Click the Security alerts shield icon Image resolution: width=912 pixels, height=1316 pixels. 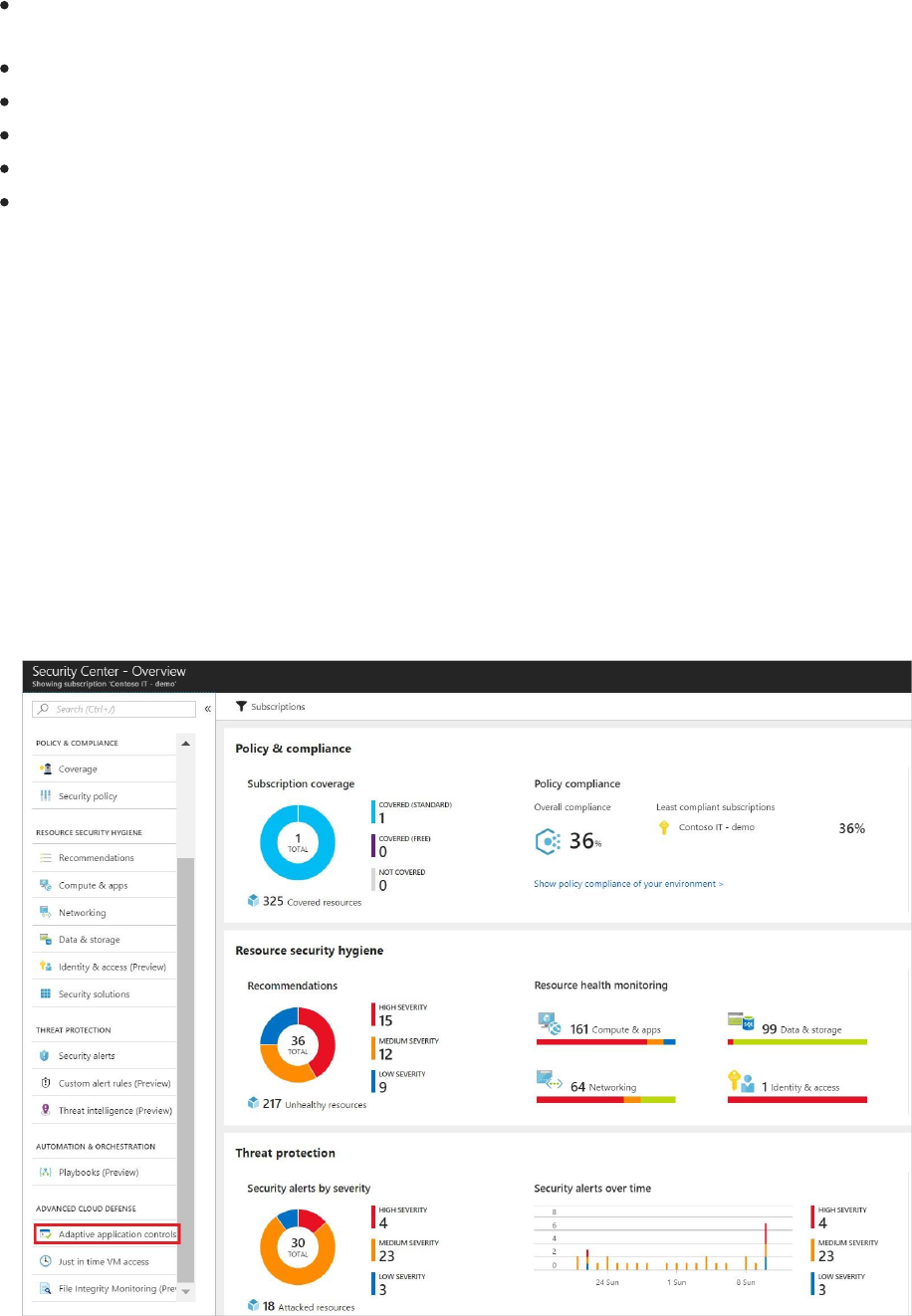tap(45, 1055)
